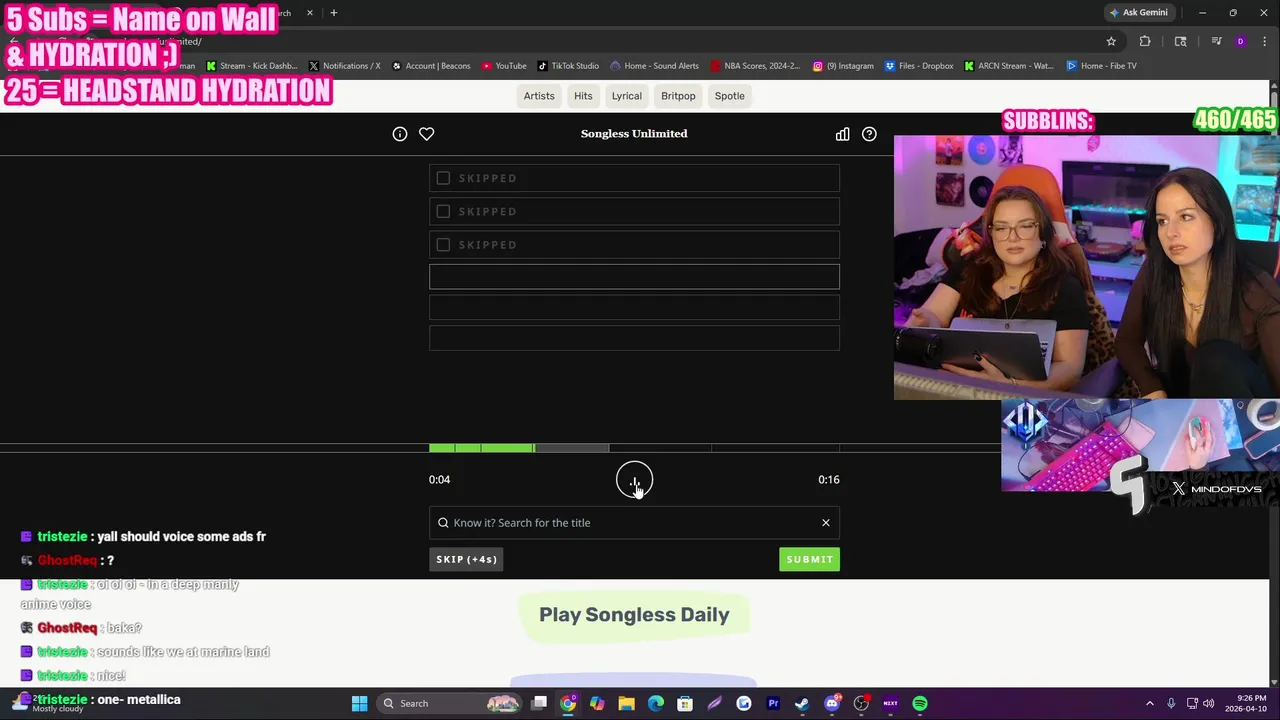Click Ask Gemini button
Image resolution: width=1280 pixels, height=720 pixels.
point(1139,13)
